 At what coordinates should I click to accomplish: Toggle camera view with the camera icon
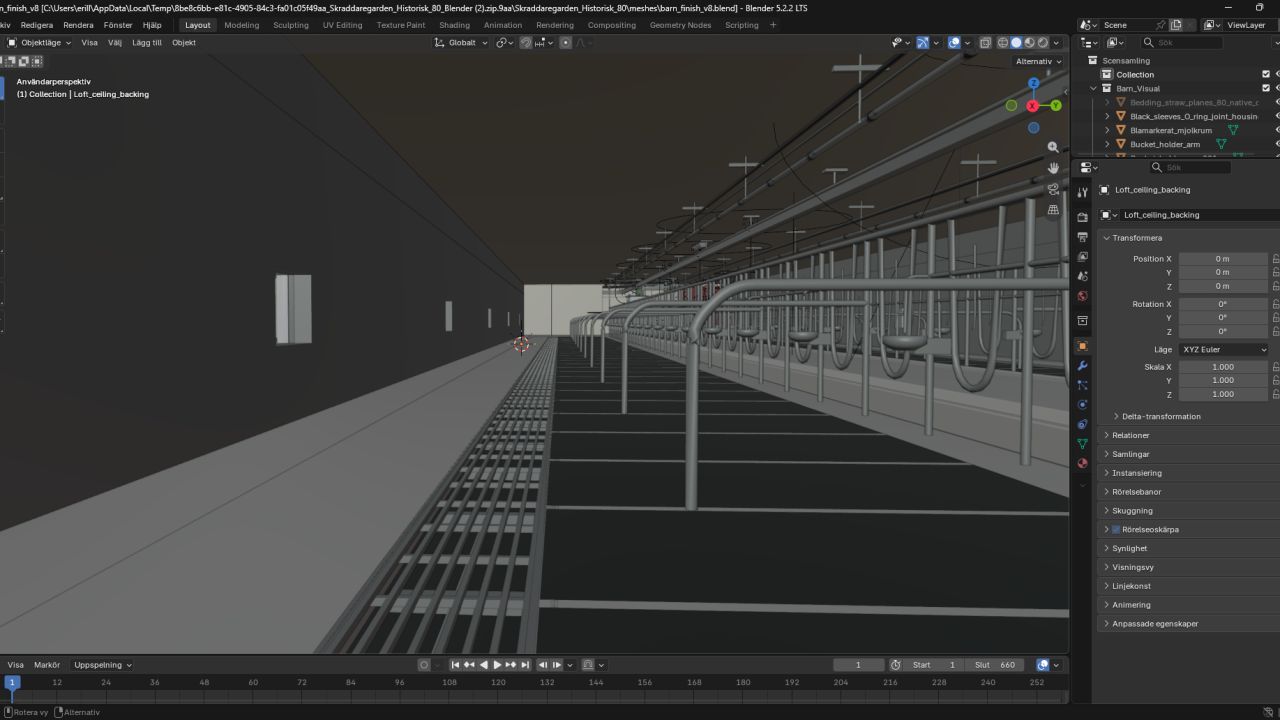pos(1053,189)
